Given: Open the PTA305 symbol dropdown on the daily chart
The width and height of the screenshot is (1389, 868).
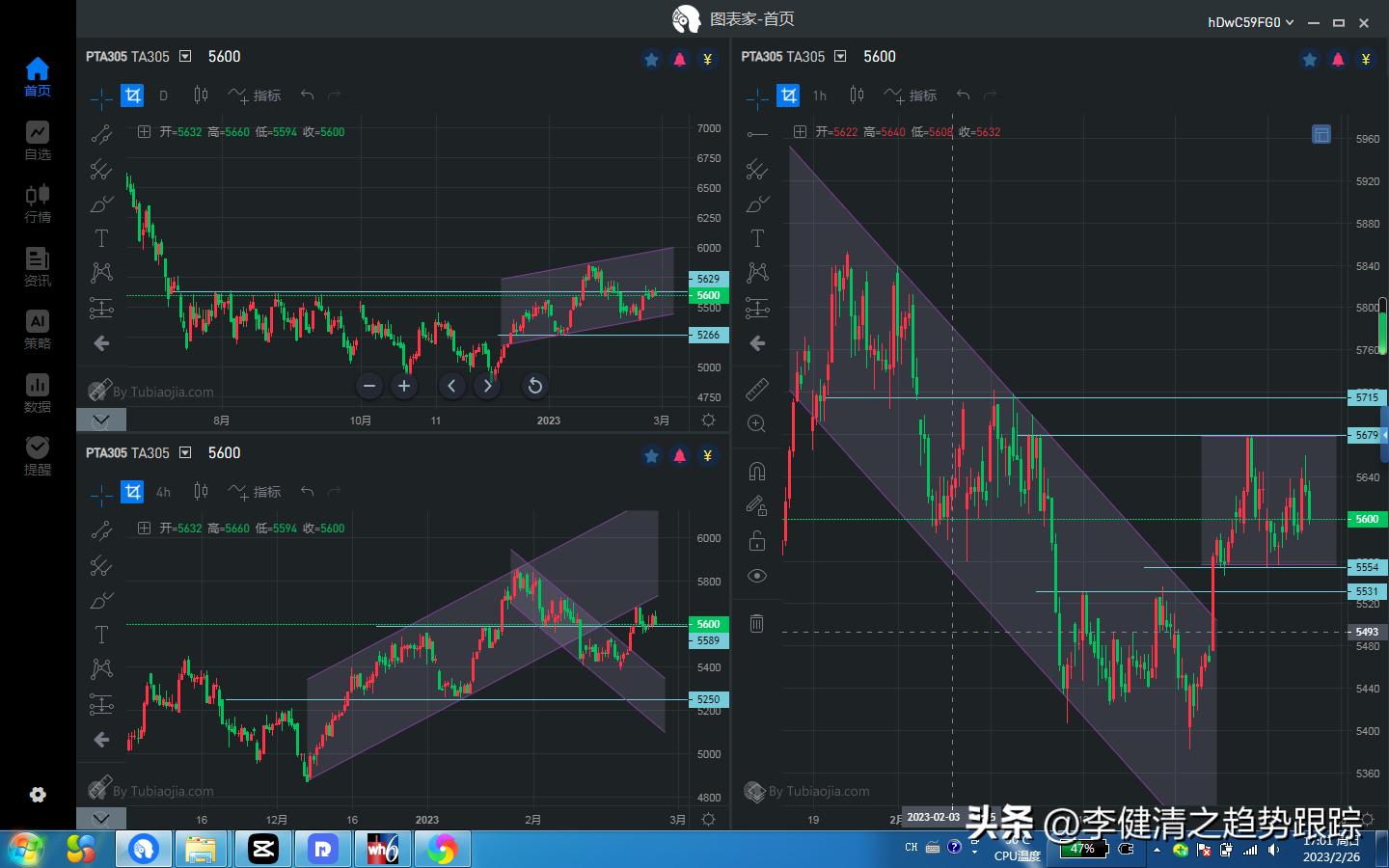Looking at the screenshot, I should 183,57.
